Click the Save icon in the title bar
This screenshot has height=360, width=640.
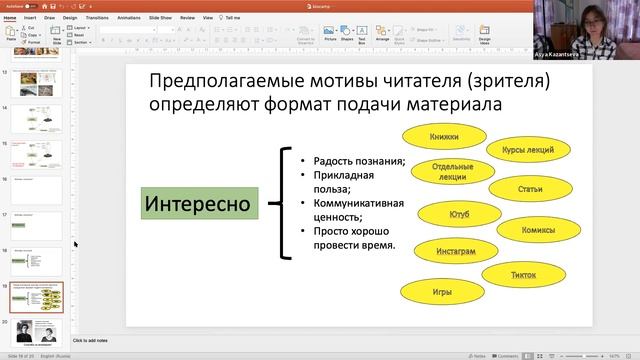point(53,6)
